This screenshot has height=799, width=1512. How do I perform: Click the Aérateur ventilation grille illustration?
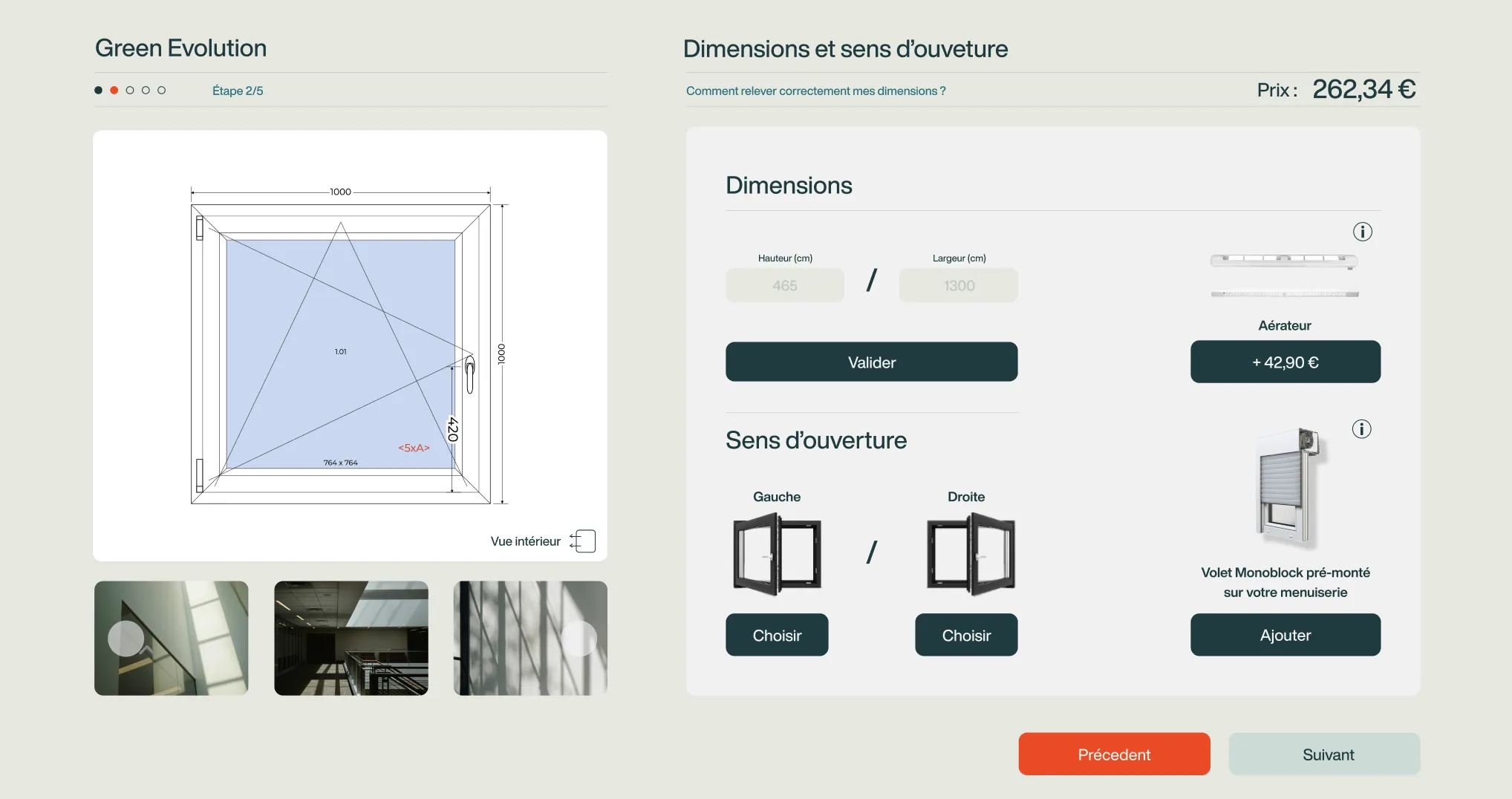point(1284,275)
